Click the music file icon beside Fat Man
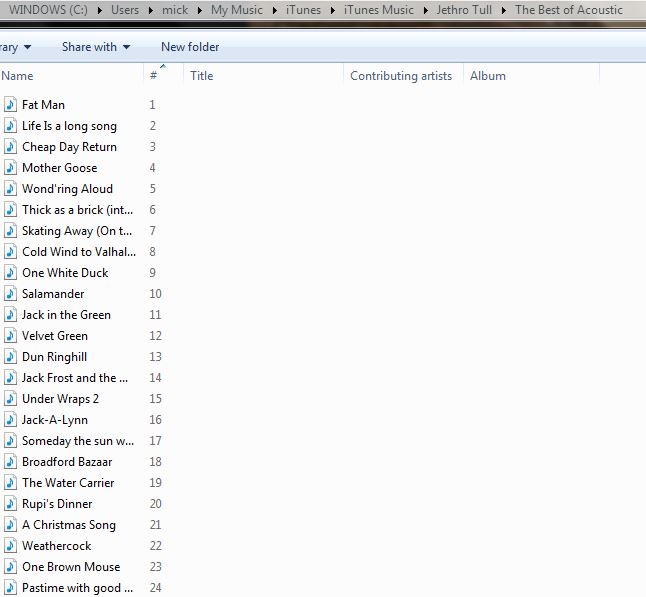 [x=10, y=105]
